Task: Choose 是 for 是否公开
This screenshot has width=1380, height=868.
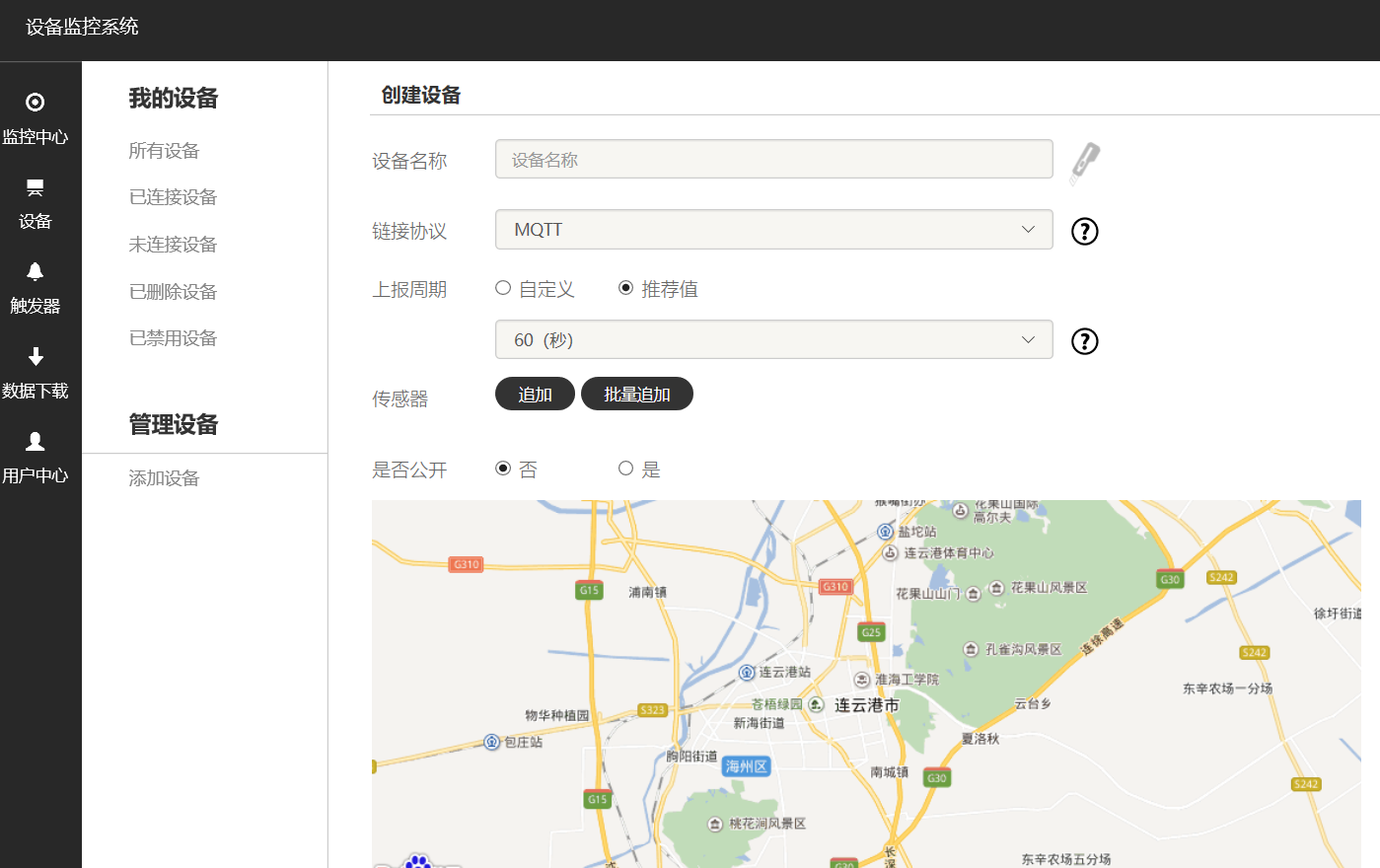Action: (625, 469)
